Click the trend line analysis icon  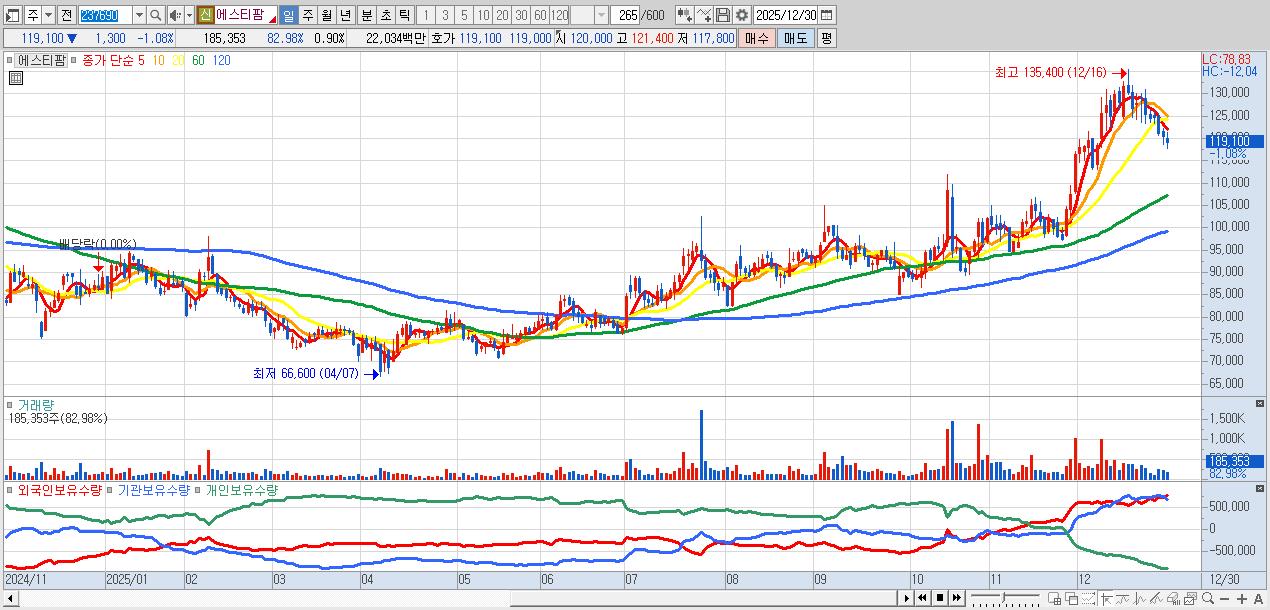point(1122,599)
